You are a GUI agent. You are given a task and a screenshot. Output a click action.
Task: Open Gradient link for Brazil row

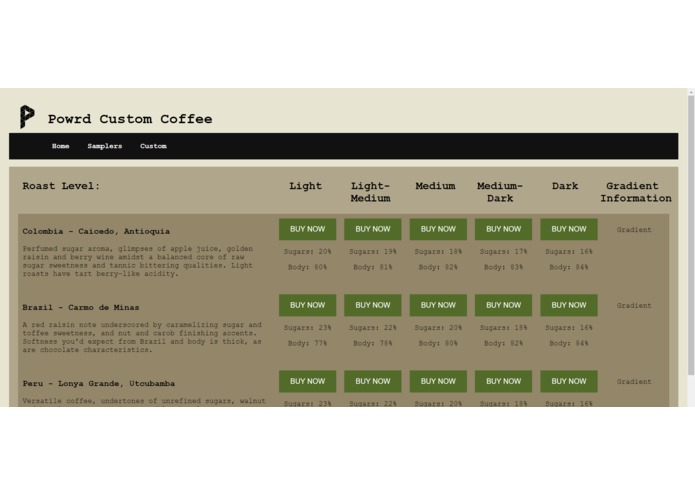(x=634, y=306)
